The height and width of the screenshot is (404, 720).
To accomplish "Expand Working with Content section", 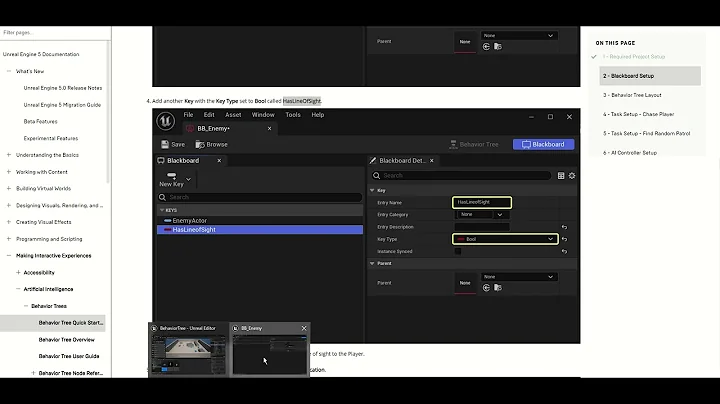I will tap(9, 172).
